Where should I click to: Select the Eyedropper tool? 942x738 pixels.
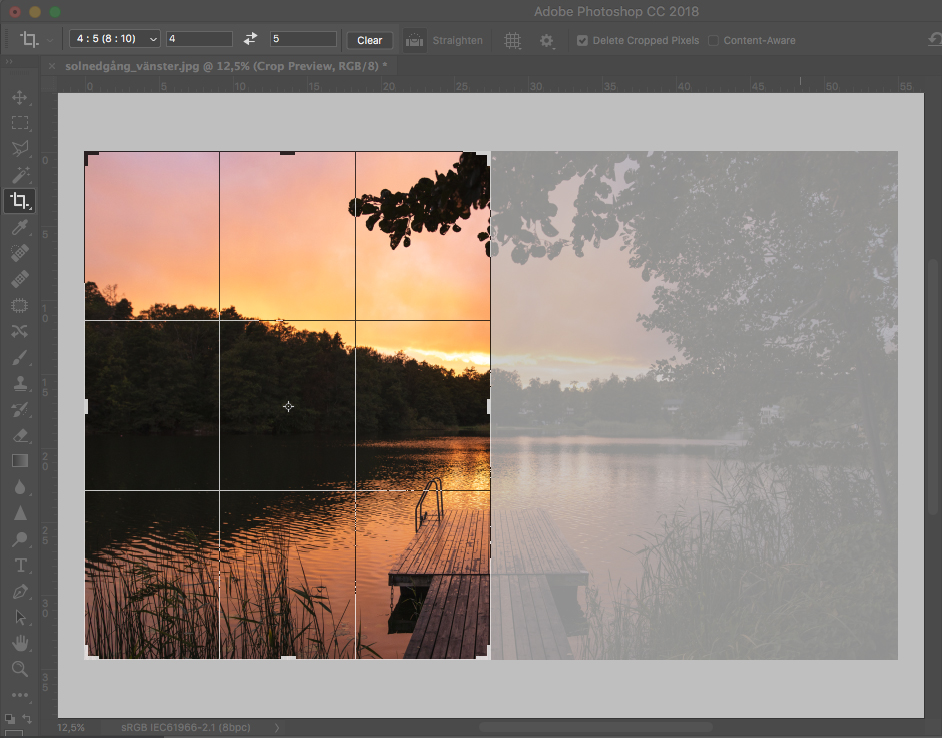click(19, 227)
